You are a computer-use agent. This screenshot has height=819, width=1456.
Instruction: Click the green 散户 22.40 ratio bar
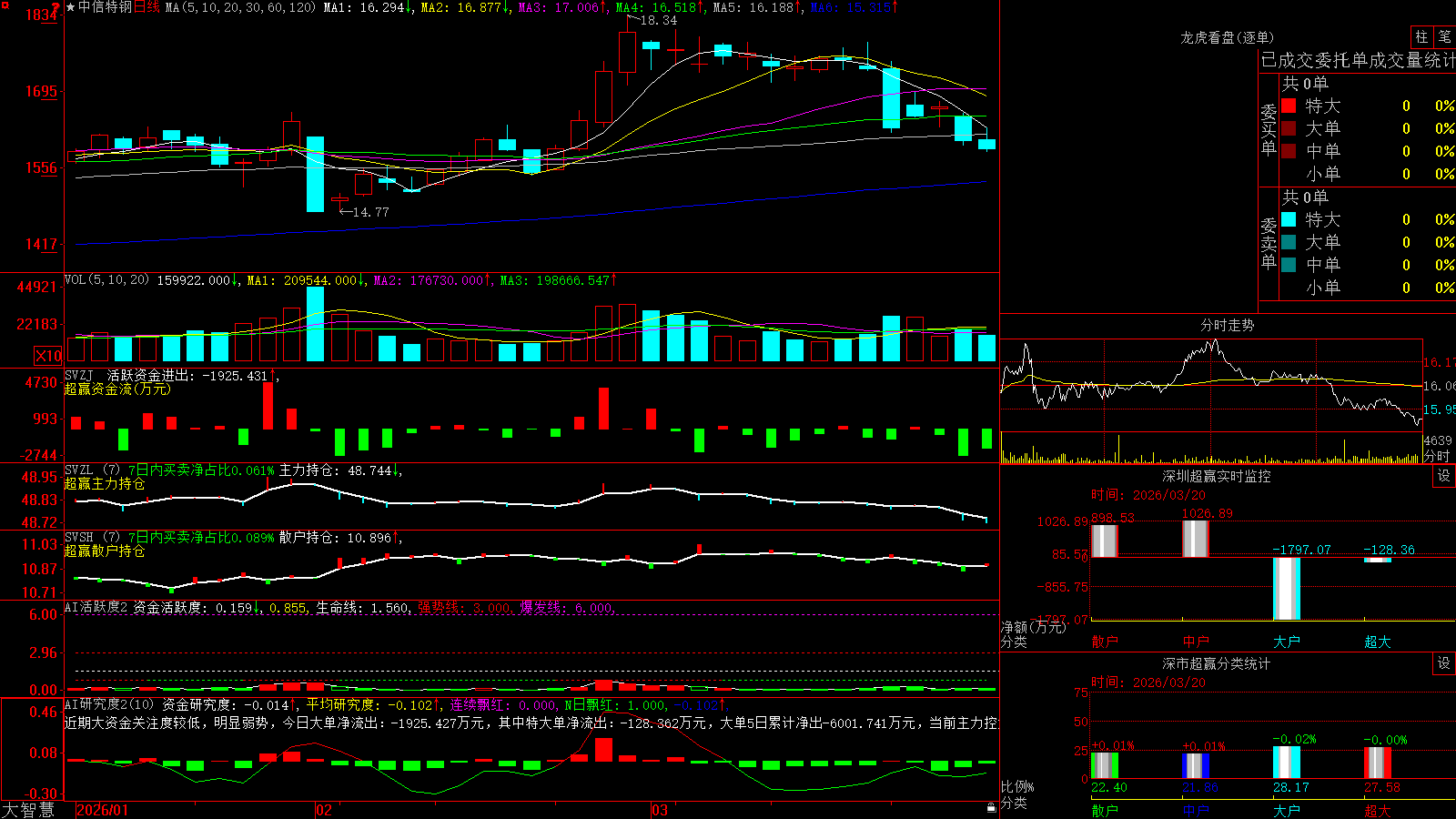[1105, 765]
